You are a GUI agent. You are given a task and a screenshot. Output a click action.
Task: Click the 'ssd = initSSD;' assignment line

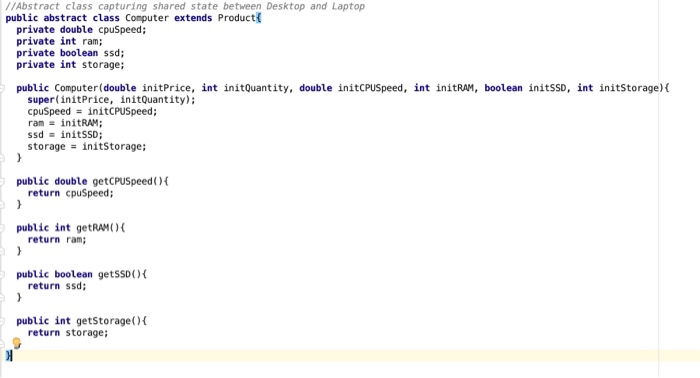pyautogui.click(x=65, y=135)
